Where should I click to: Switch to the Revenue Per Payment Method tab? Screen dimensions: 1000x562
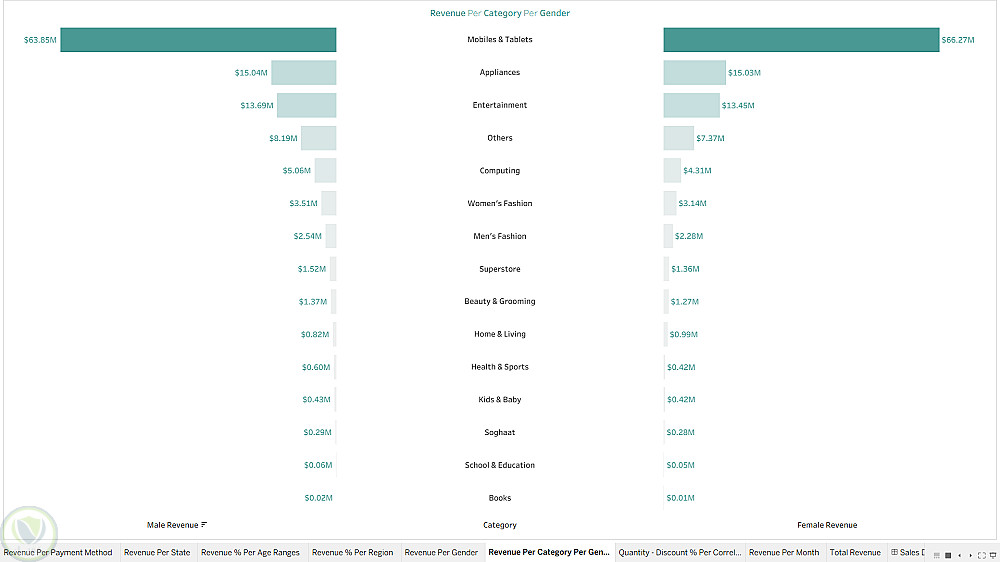point(58,552)
